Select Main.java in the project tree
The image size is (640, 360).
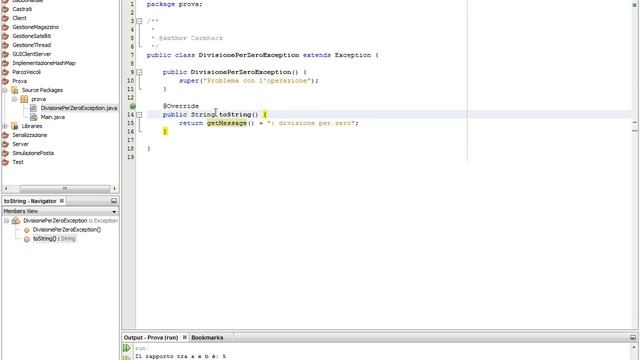coord(53,117)
